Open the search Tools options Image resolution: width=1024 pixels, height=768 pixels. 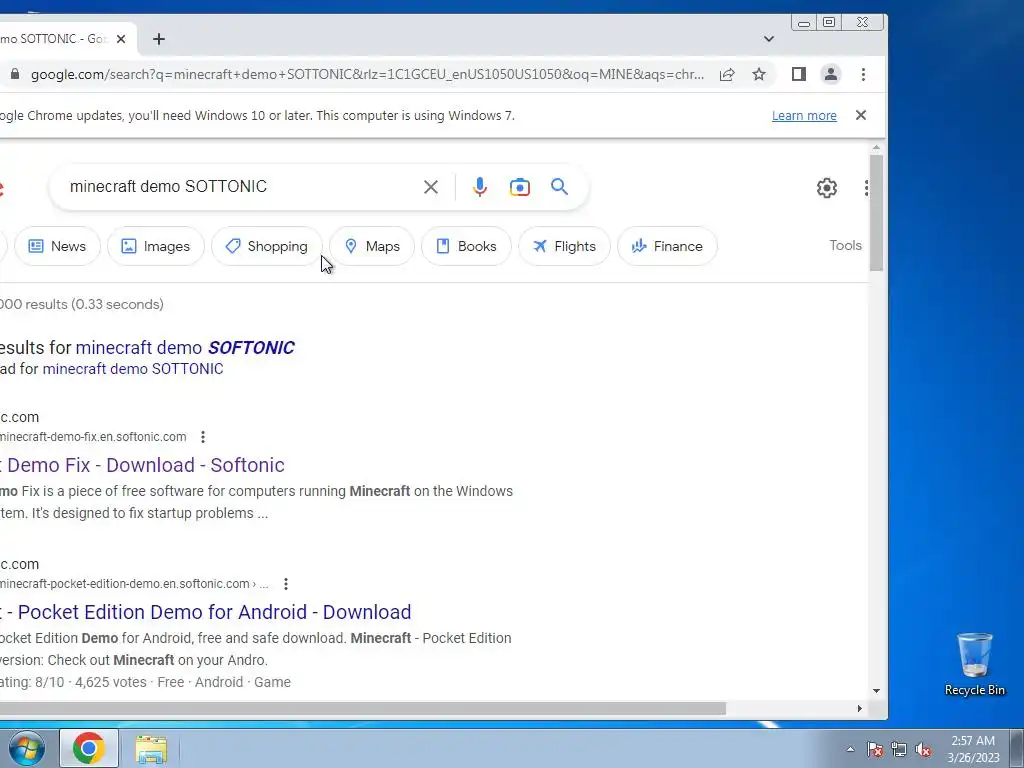(846, 246)
